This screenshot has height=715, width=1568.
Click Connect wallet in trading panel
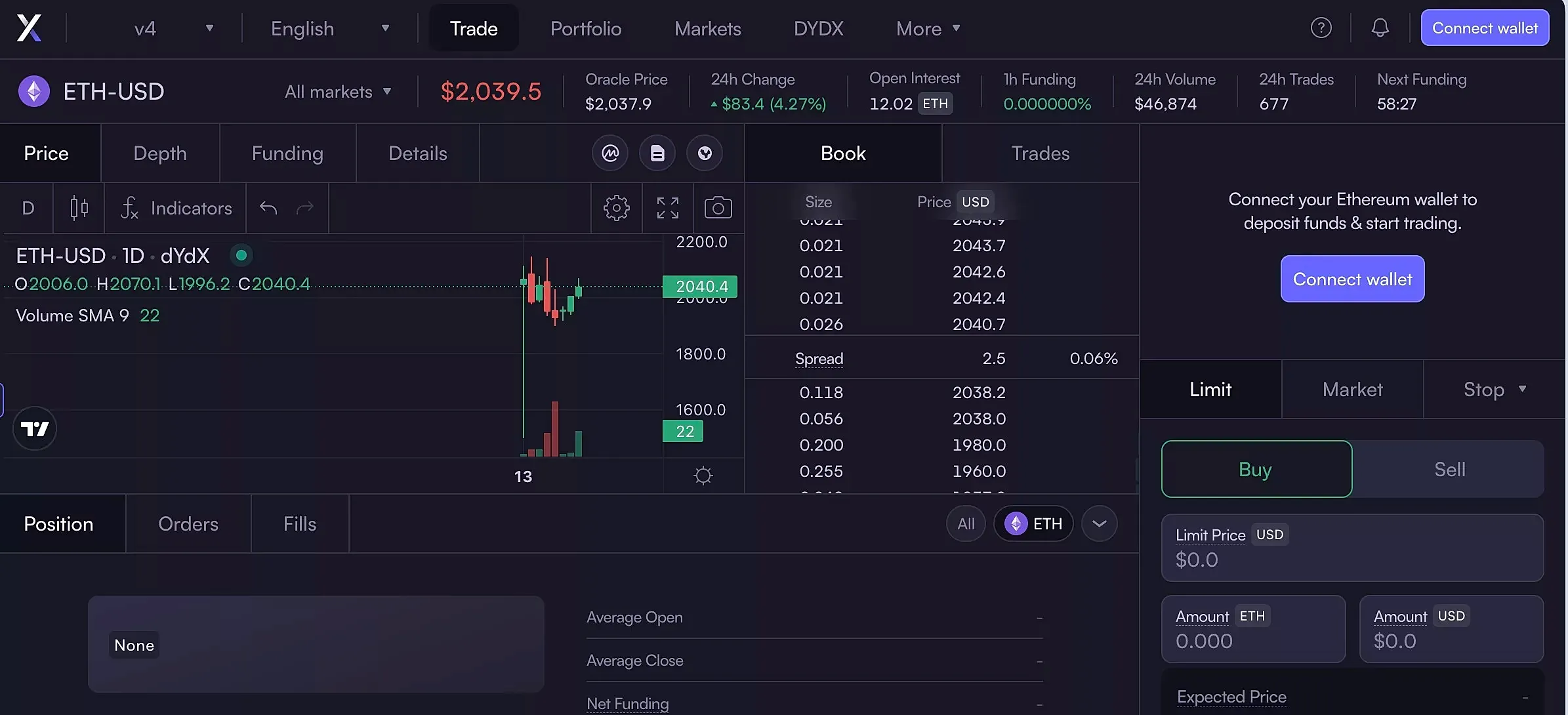point(1352,279)
